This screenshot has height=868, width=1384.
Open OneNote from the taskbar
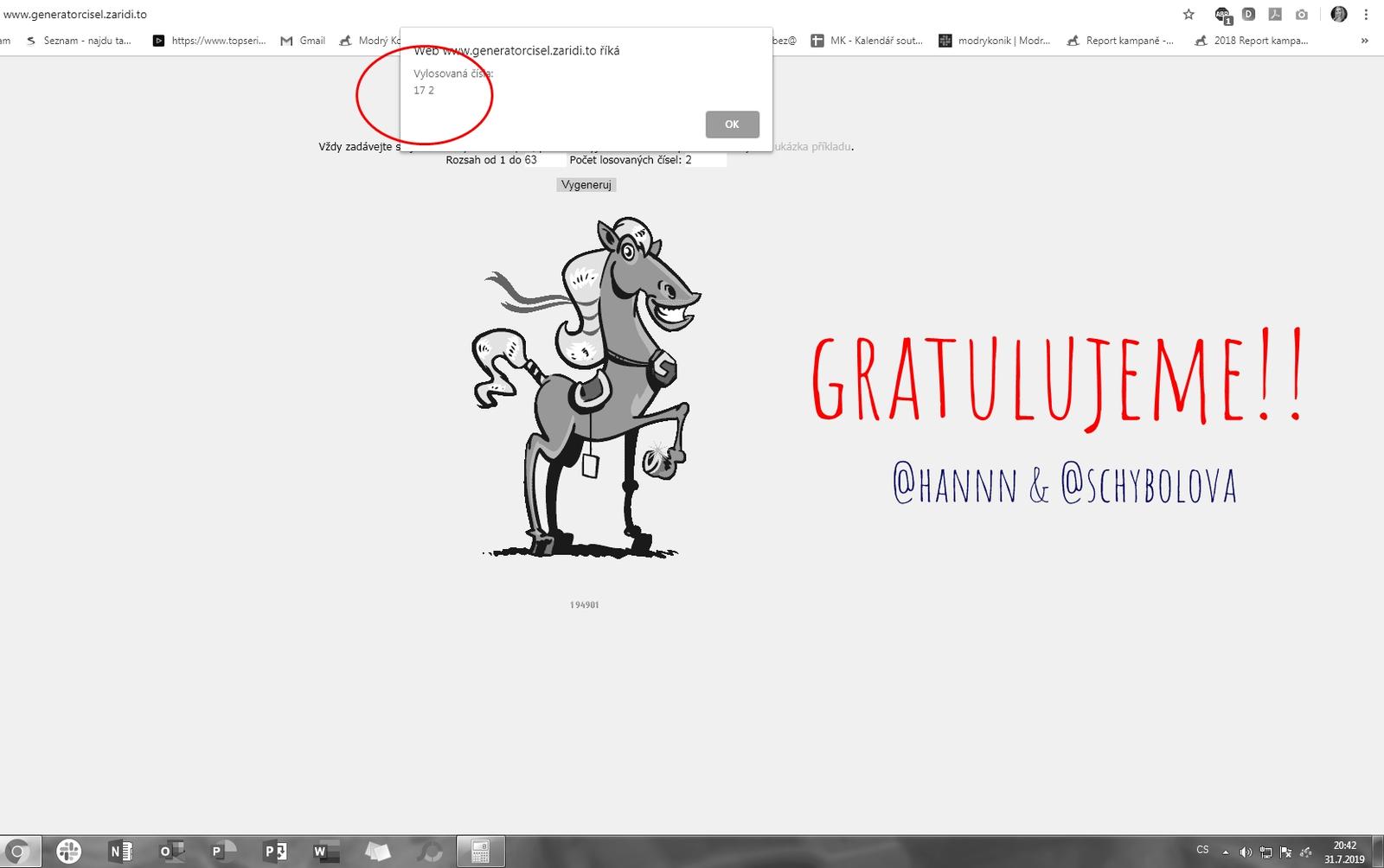pyautogui.click(x=120, y=852)
